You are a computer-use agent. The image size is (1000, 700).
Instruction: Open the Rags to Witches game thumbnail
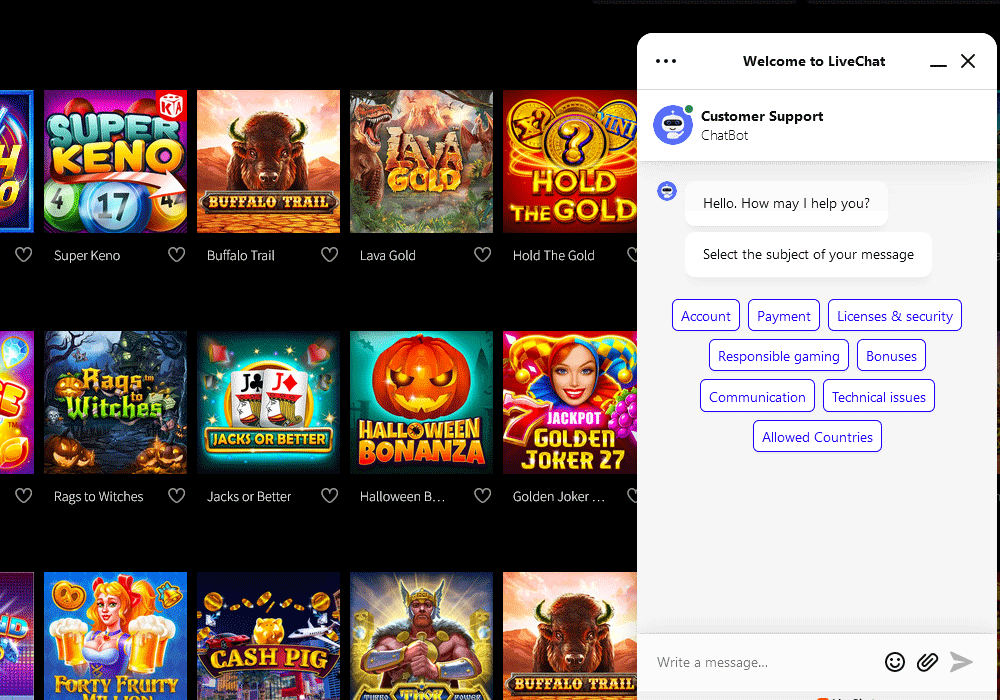tap(115, 402)
